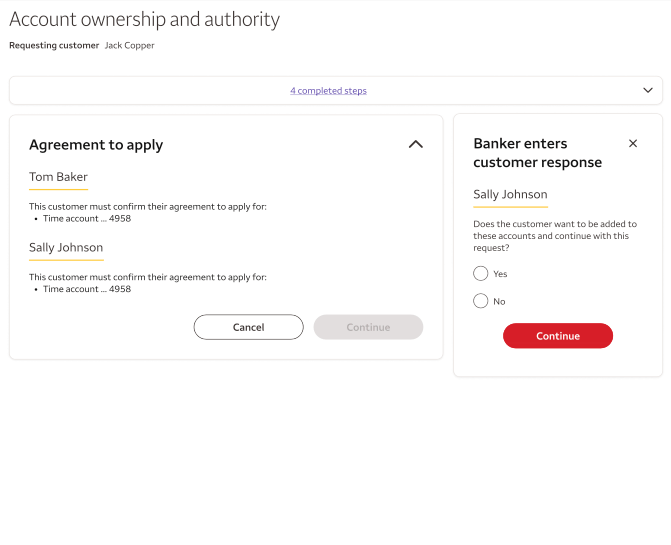Viewport: 671px width, 545px height.
Task: Click Sally Johnson name in banker panel
Action: (x=510, y=195)
